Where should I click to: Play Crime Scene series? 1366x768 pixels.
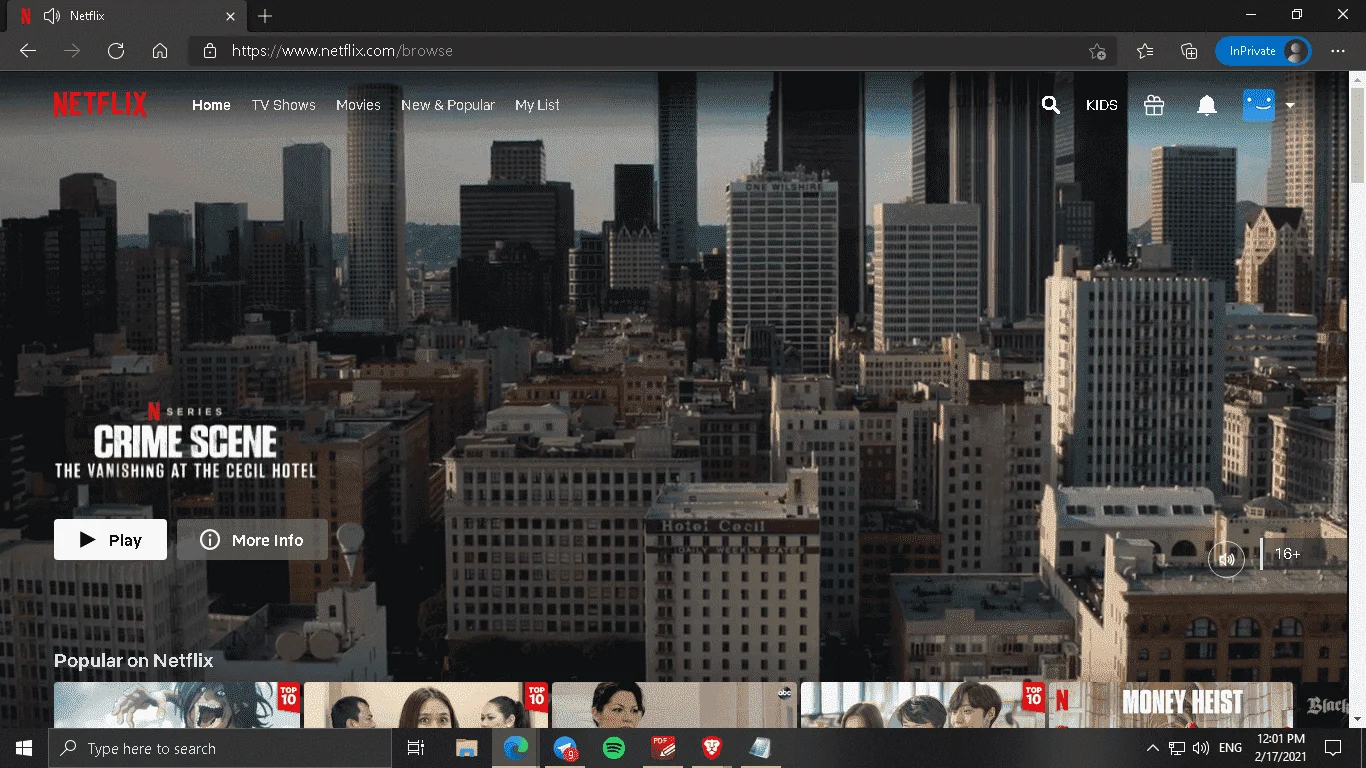110,540
